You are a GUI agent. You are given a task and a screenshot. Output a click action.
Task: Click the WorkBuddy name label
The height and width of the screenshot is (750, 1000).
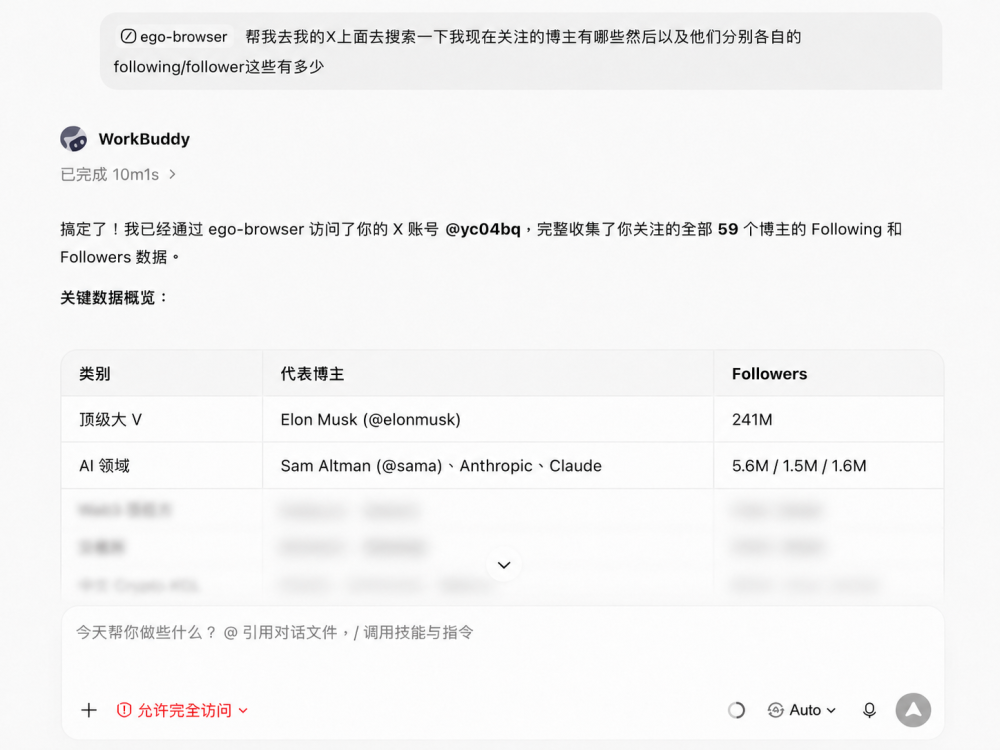point(144,139)
